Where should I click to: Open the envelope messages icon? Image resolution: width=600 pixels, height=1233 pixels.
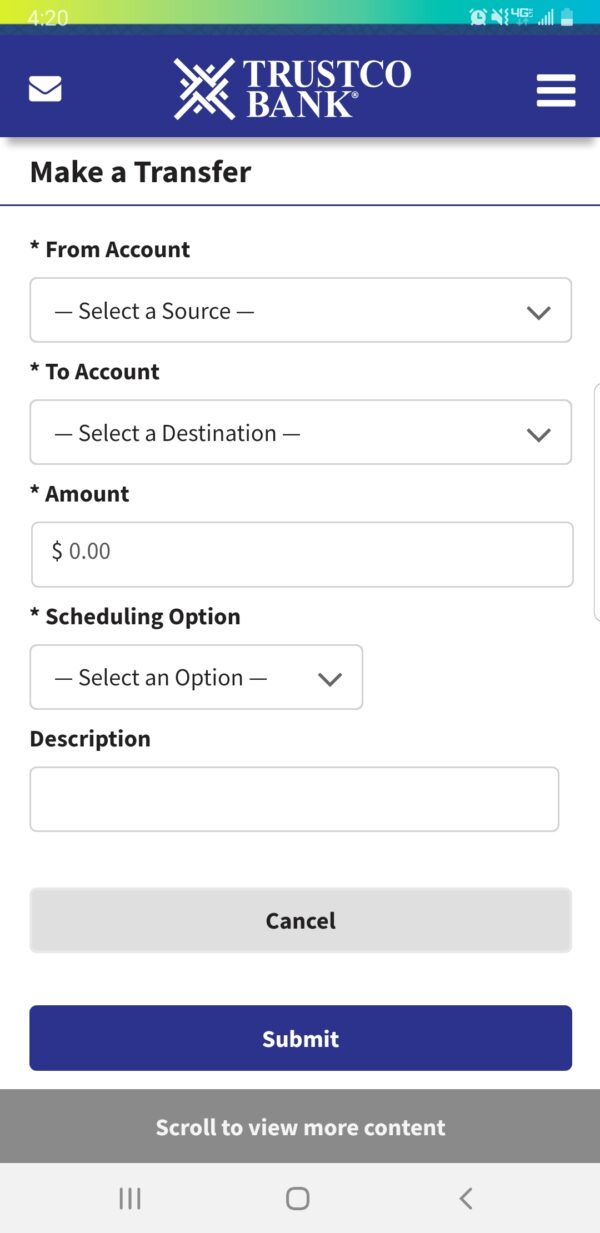(45, 87)
